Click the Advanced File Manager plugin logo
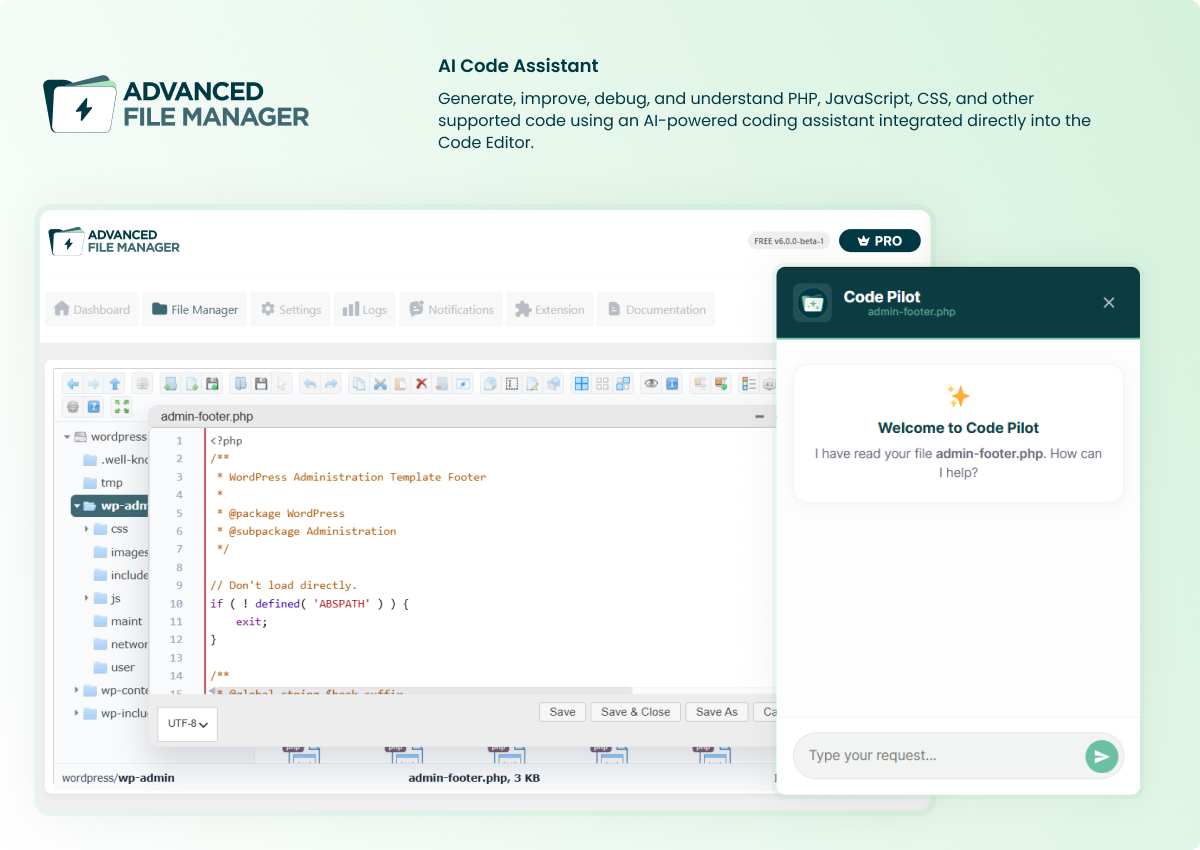 coord(115,241)
